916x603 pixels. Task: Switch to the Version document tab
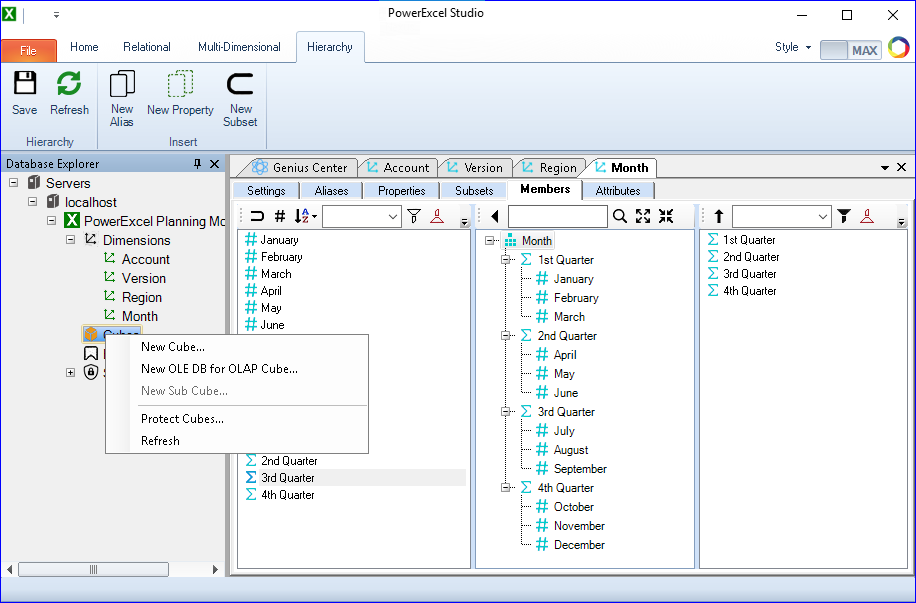click(x=476, y=168)
